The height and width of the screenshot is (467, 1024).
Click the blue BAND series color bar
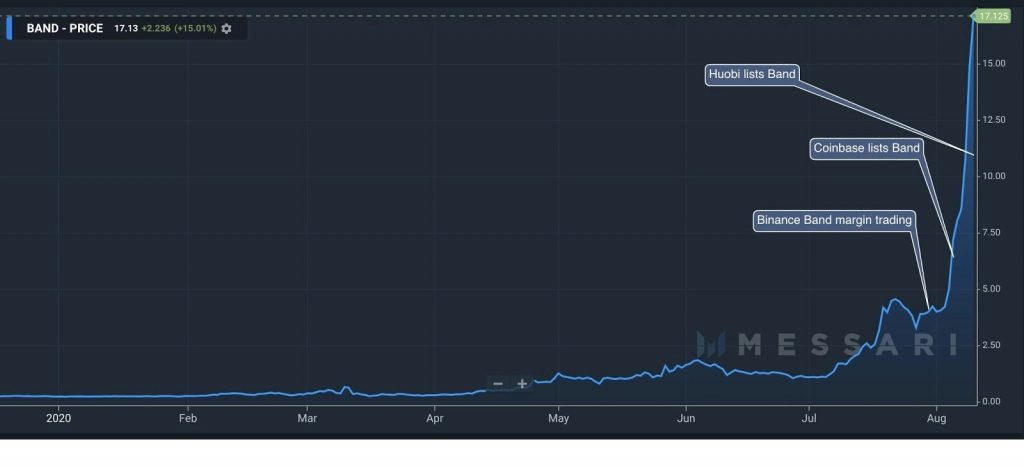click(9, 29)
